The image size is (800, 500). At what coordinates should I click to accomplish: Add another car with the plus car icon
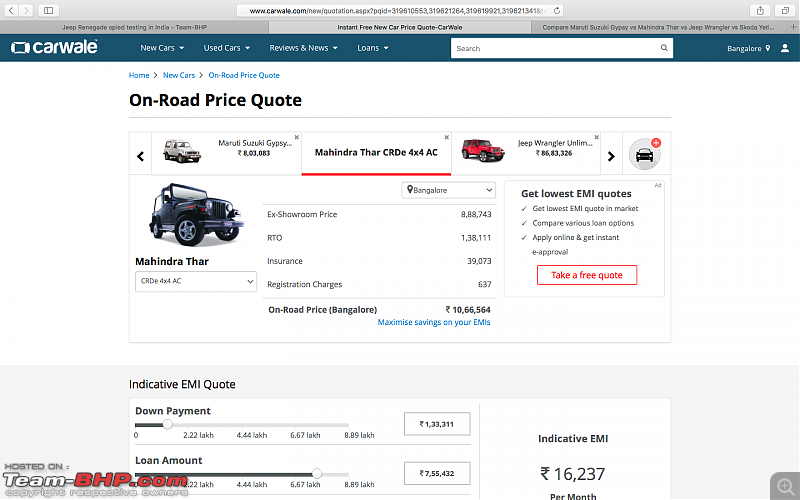645,154
